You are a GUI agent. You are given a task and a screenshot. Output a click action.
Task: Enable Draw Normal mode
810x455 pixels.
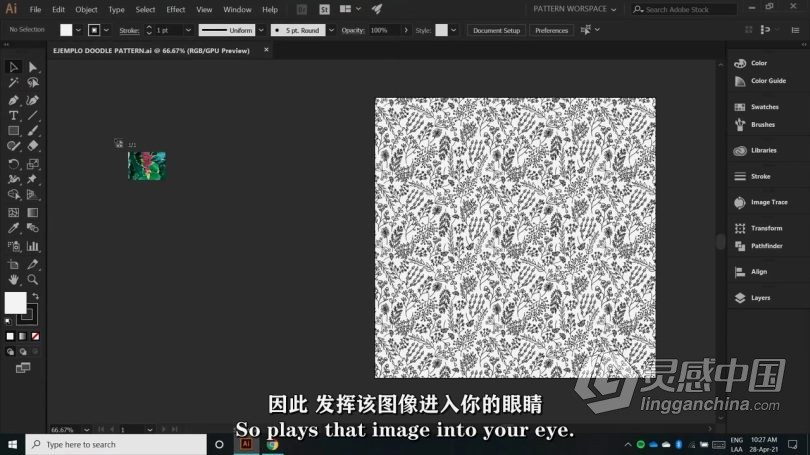10,352
